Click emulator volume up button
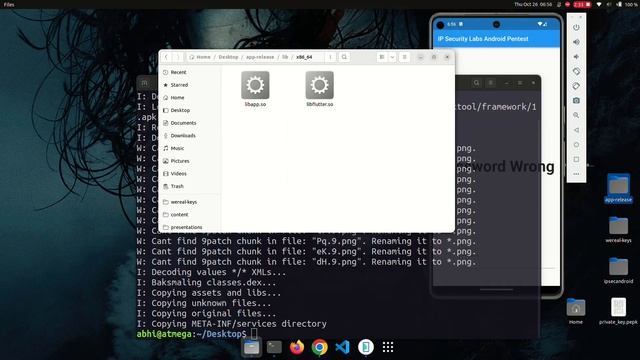This screenshot has height=360, width=640. pos(576,42)
